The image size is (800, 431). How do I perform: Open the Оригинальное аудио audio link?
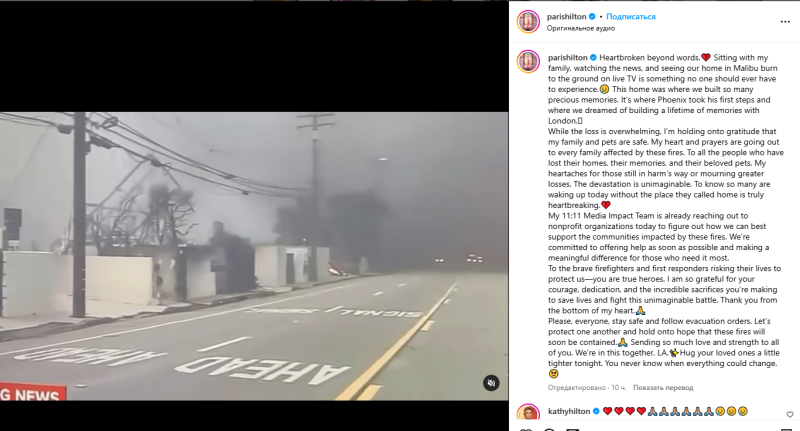tap(581, 28)
